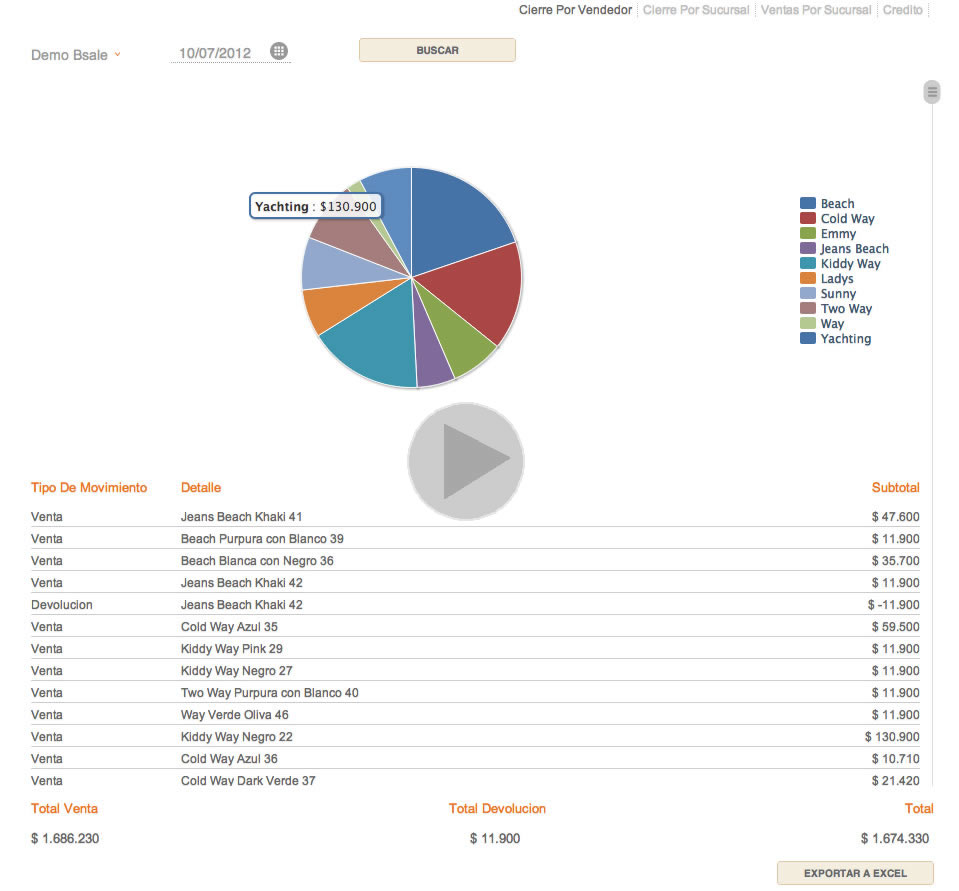Select the Devolucion Jeans Beach Khaki 42 row

point(475,605)
